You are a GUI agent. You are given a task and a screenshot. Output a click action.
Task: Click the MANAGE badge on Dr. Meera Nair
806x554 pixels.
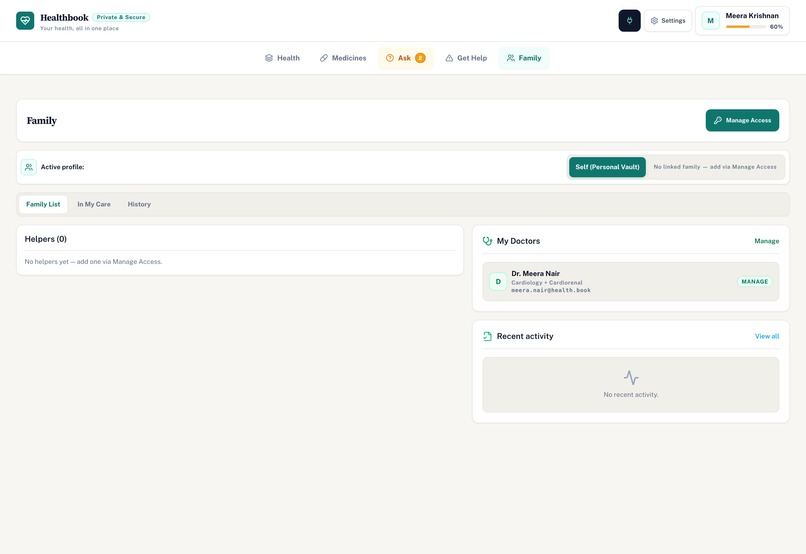(x=754, y=282)
